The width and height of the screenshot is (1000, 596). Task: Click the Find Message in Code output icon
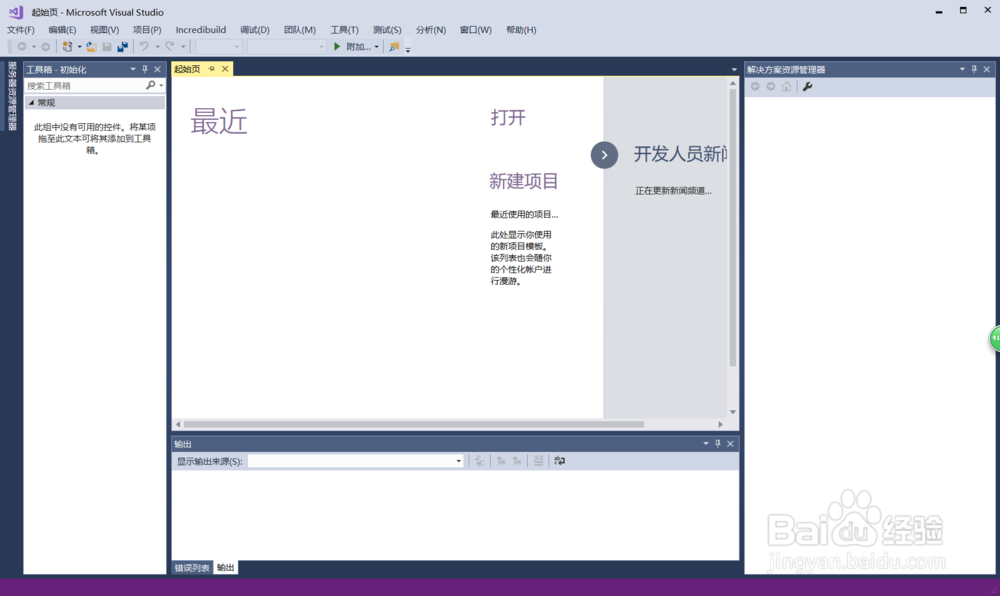point(480,461)
